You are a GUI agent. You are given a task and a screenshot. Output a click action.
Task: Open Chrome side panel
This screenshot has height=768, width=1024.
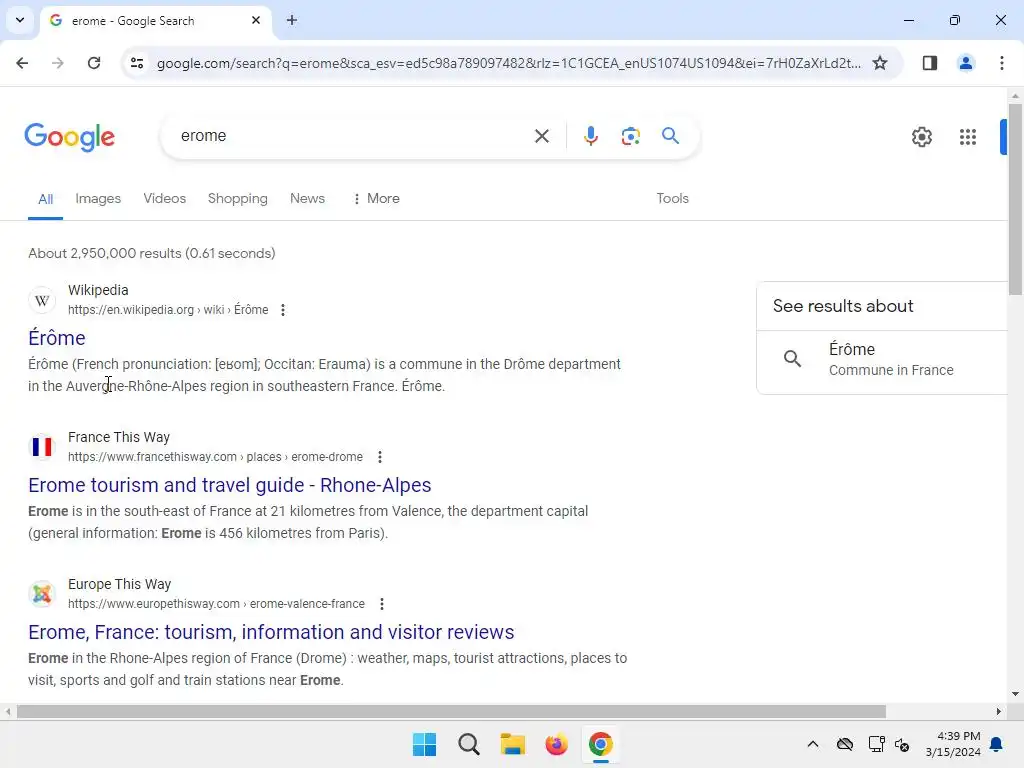click(929, 63)
